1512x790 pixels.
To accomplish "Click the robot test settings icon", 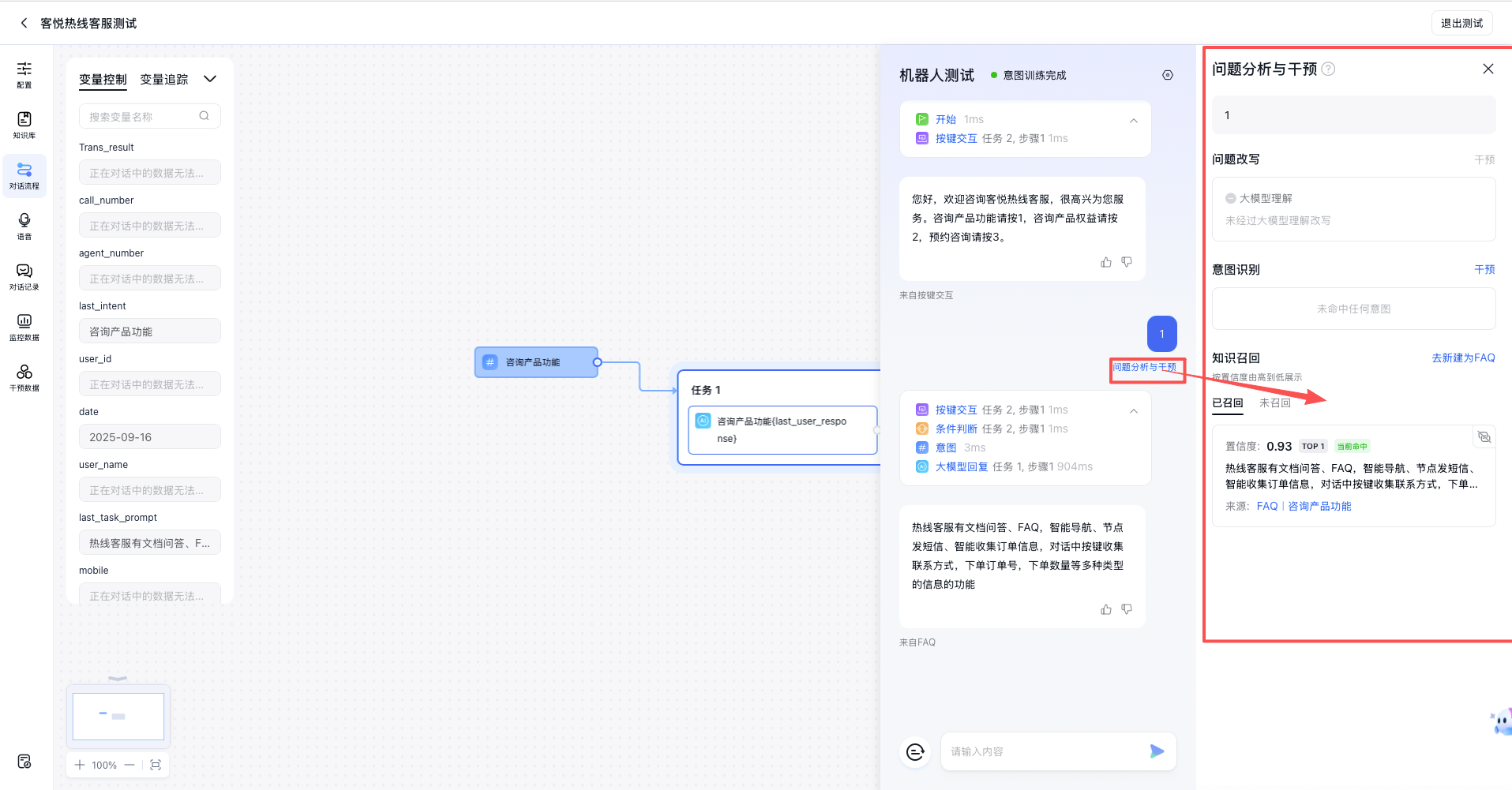I will click(x=1168, y=75).
